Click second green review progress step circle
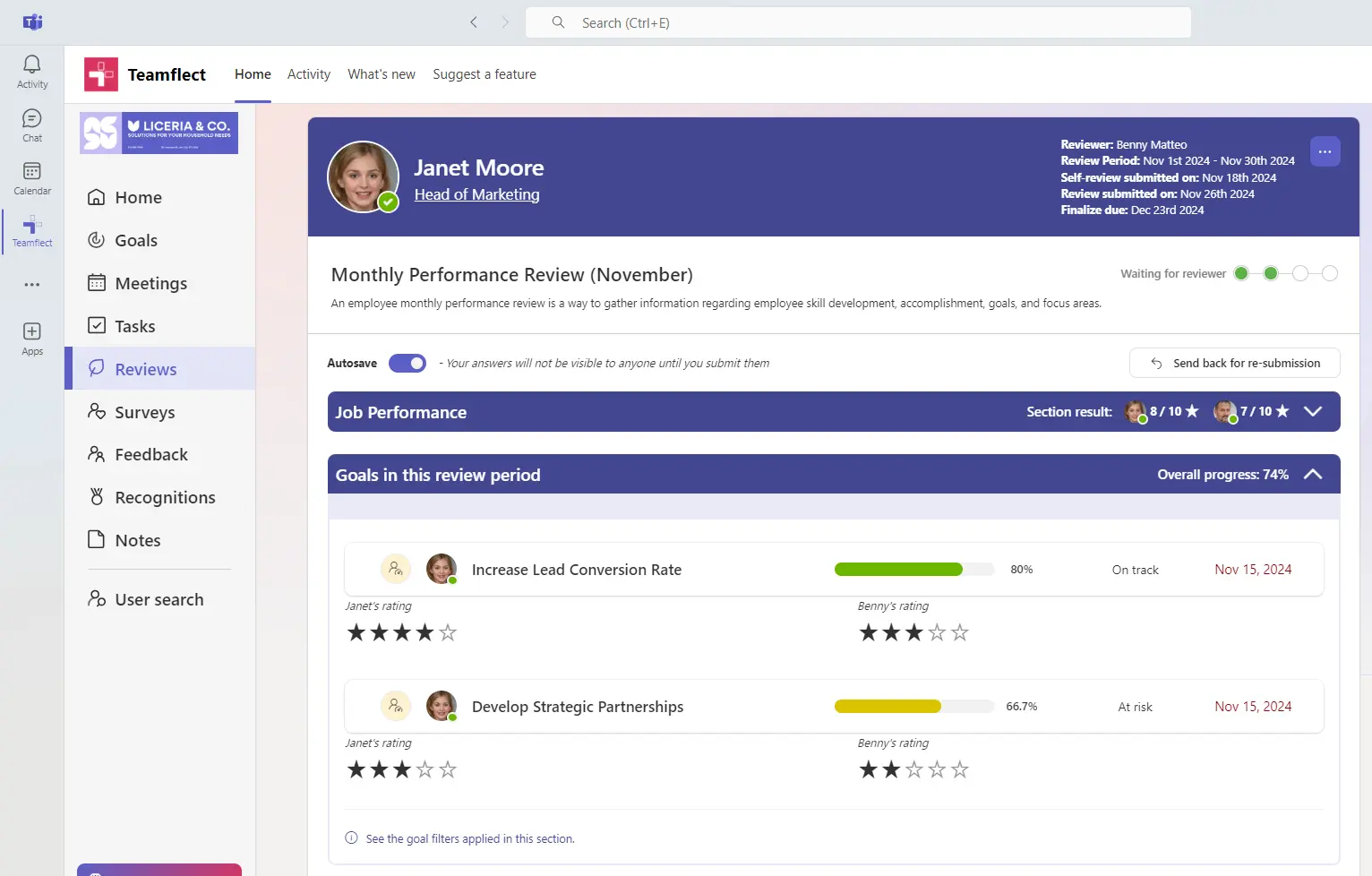 pos(1271,273)
